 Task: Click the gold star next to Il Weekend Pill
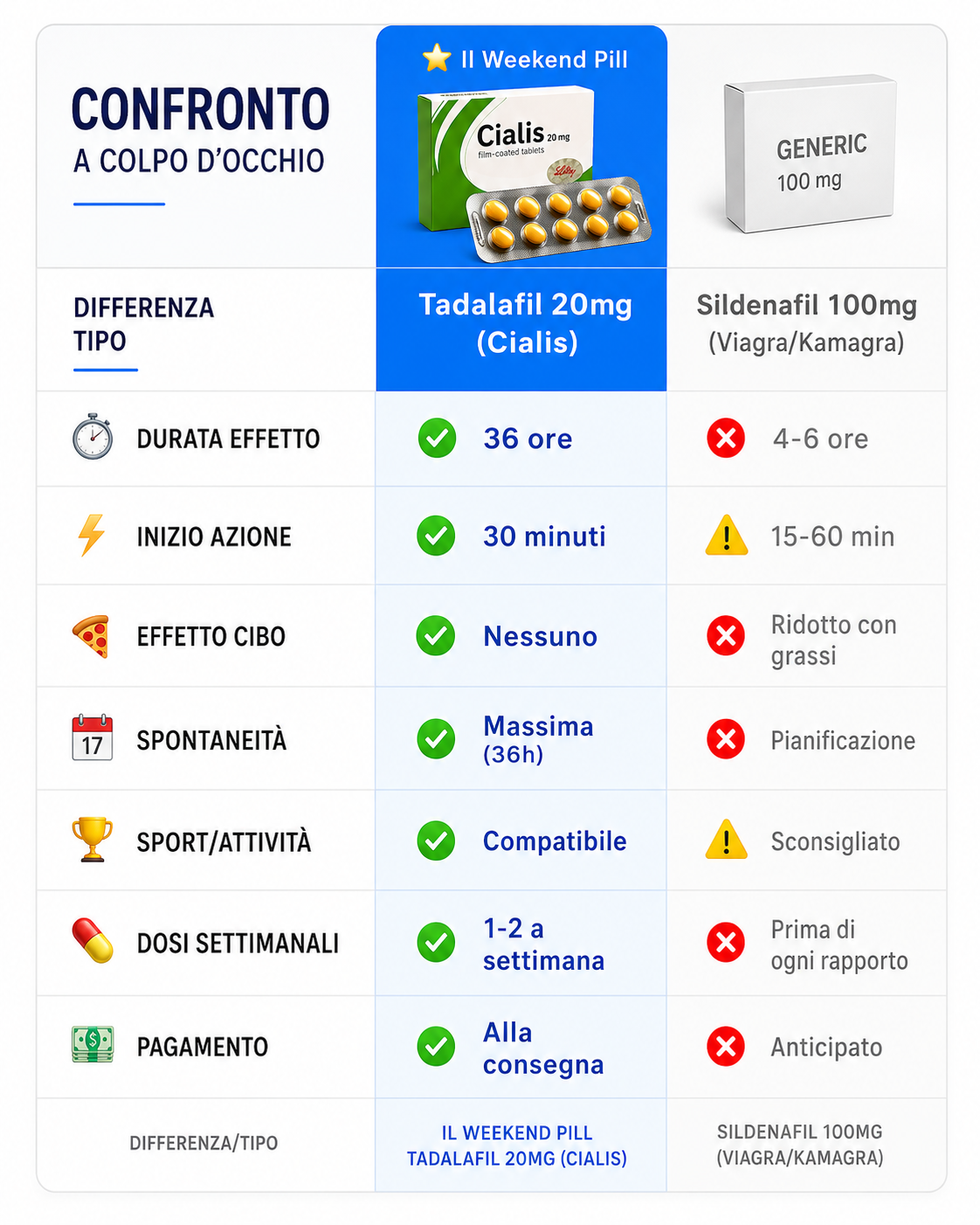tap(437, 58)
